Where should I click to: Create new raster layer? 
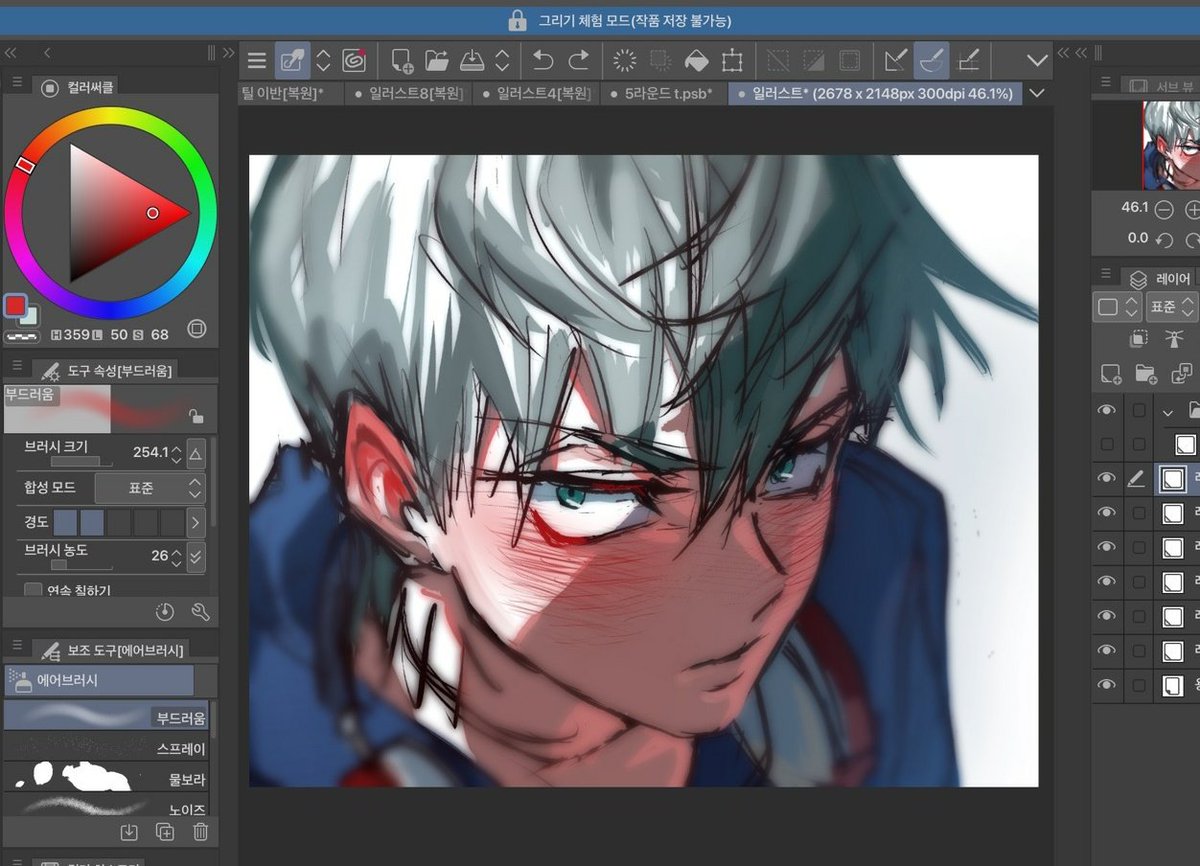click(x=1111, y=374)
